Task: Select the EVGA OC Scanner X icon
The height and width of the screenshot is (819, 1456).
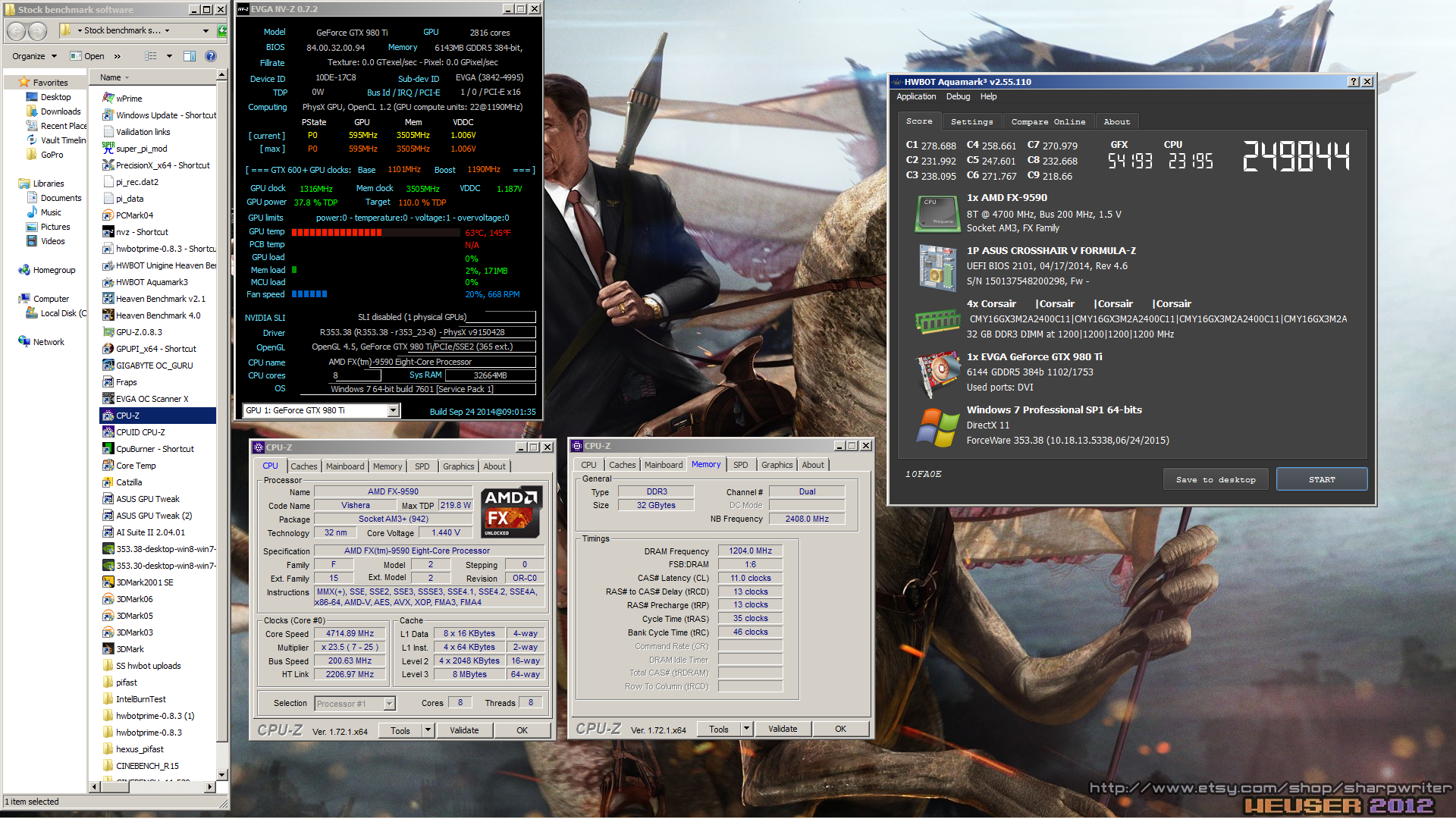Action: (x=108, y=399)
